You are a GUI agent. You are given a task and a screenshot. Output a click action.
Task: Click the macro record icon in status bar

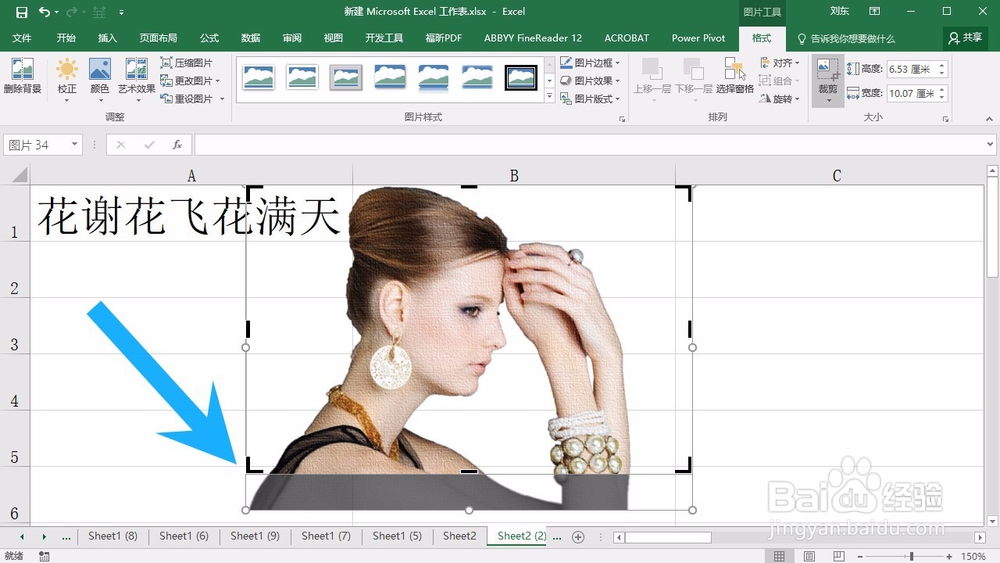coord(44,556)
